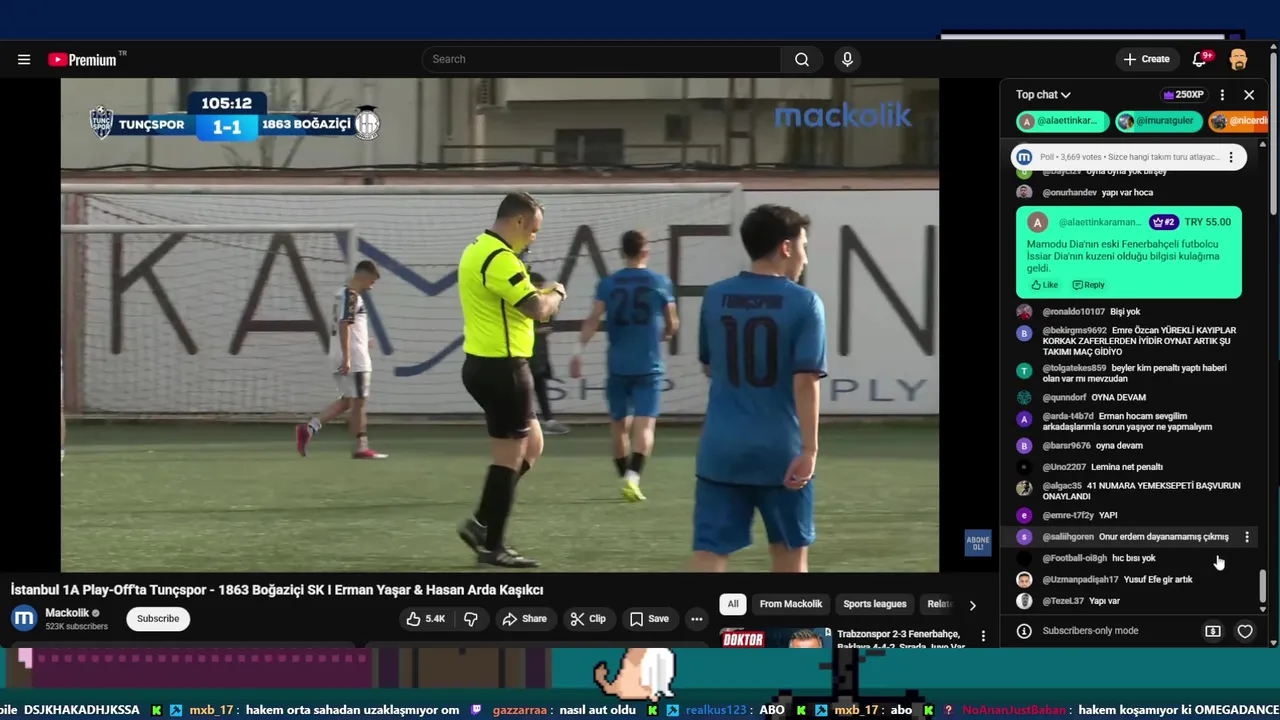The height and width of the screenshot is (720, 1280).
Task: Select the partially visible Related chip
Action: (939, 604)
